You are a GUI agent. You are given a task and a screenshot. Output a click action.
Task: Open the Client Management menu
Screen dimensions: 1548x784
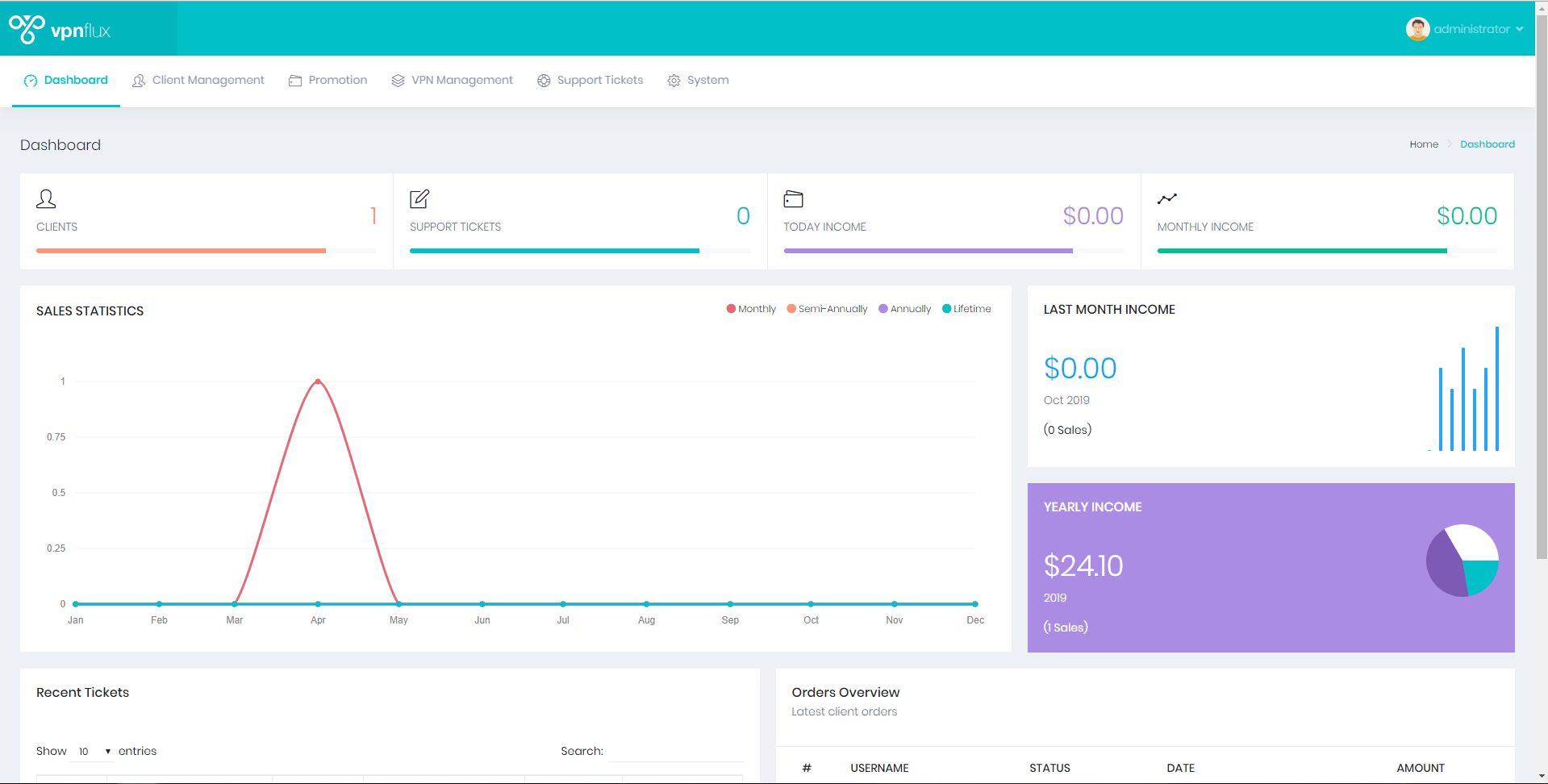[198, 80]
